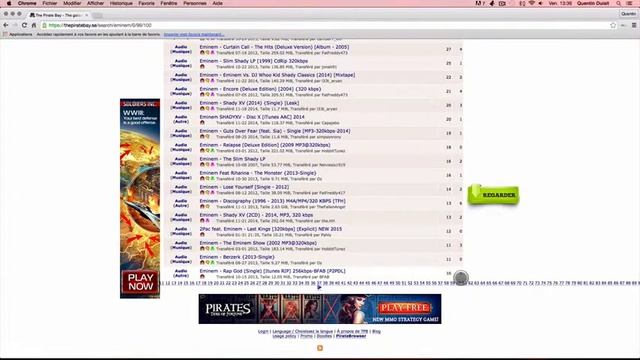Open Eminem - Curtain Call The Hits torrent
This screenshot has width=640, height=360.
click(x=274, y=47)
